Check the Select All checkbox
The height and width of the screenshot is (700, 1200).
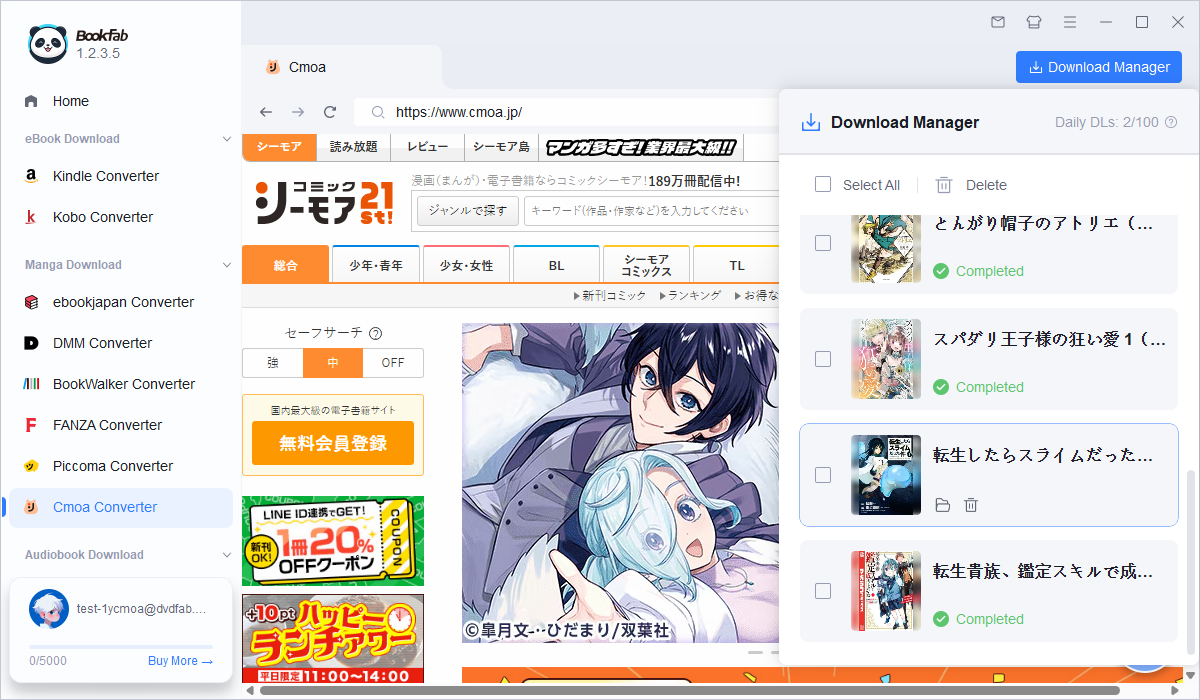(823, 185)
